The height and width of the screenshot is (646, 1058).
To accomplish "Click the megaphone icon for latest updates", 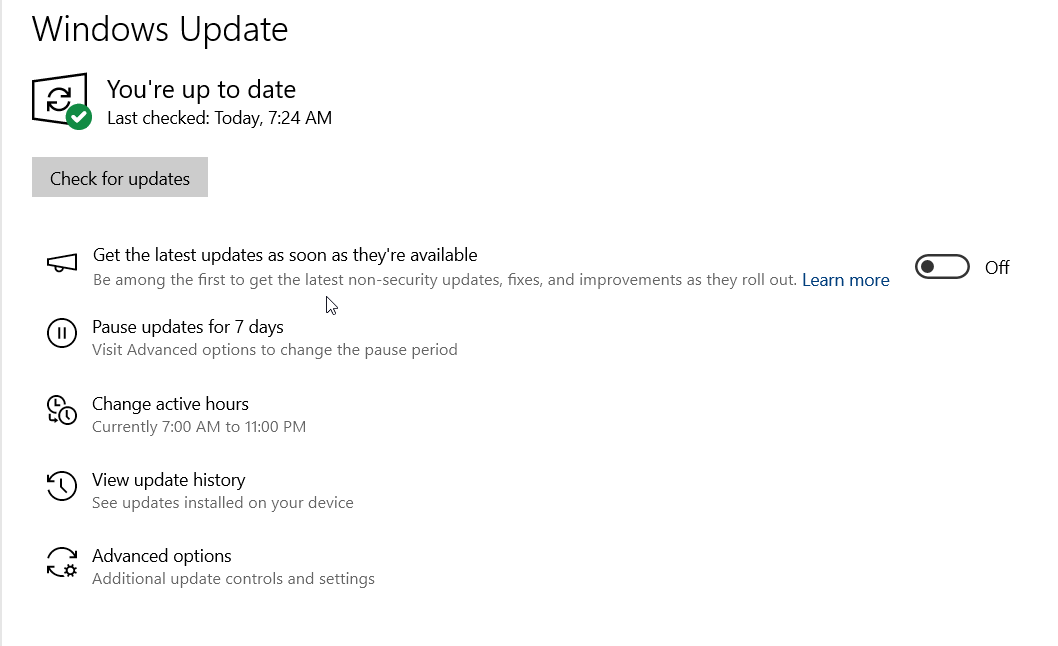I will coord(62,263).
